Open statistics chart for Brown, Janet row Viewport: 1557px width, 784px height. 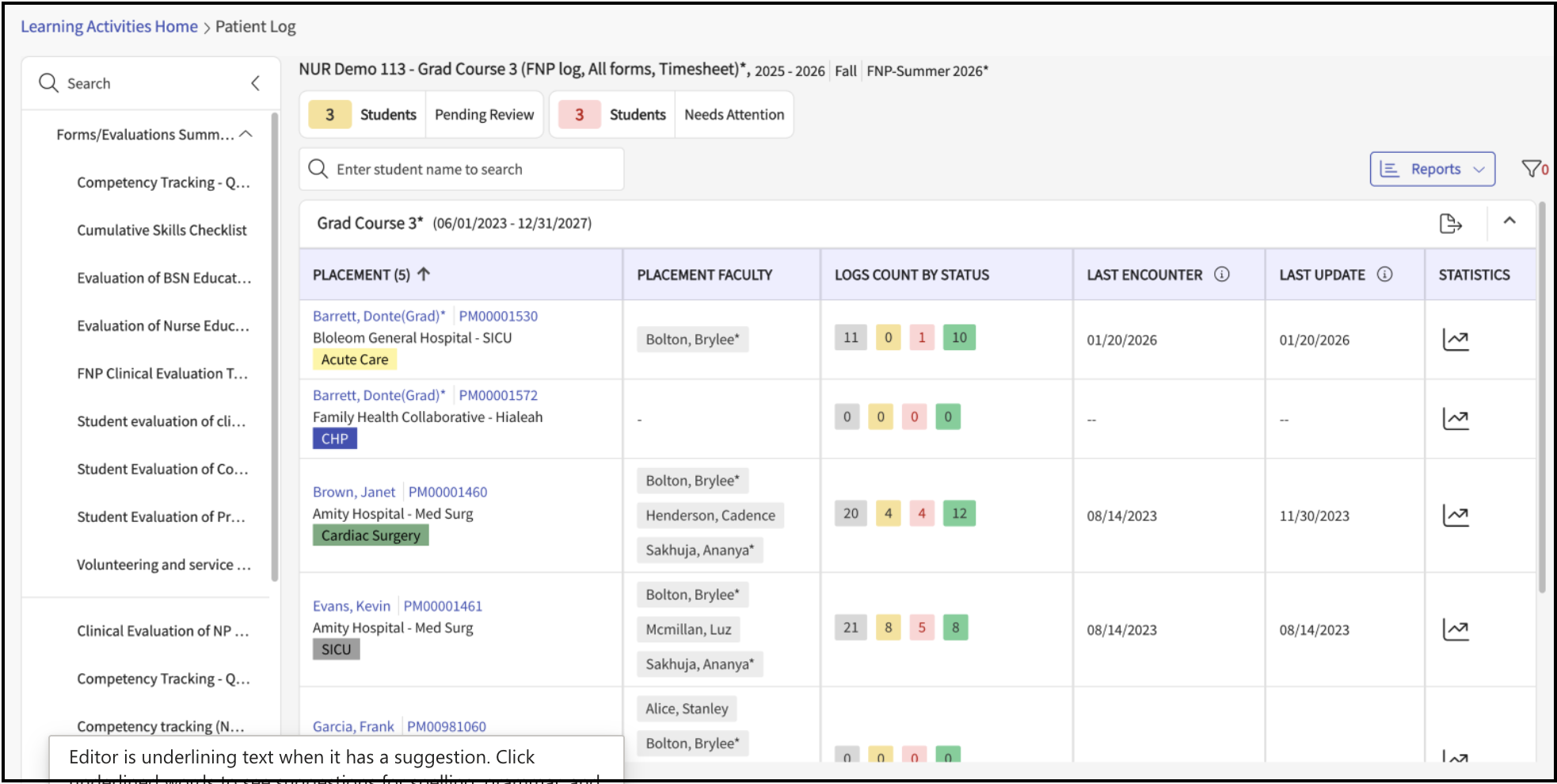click(x=1455, y=516)
